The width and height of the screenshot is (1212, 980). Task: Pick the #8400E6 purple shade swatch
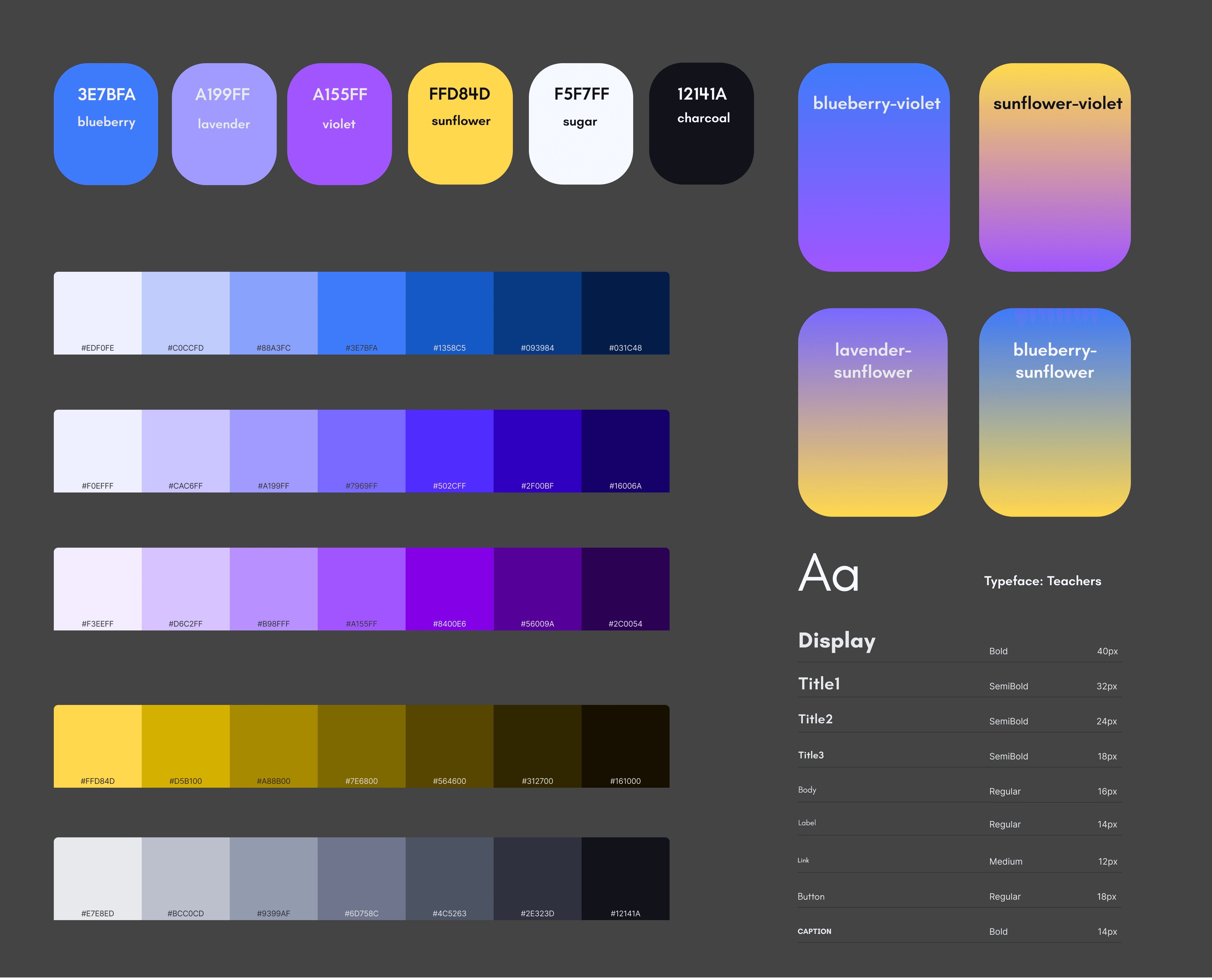tap(449, 589)
